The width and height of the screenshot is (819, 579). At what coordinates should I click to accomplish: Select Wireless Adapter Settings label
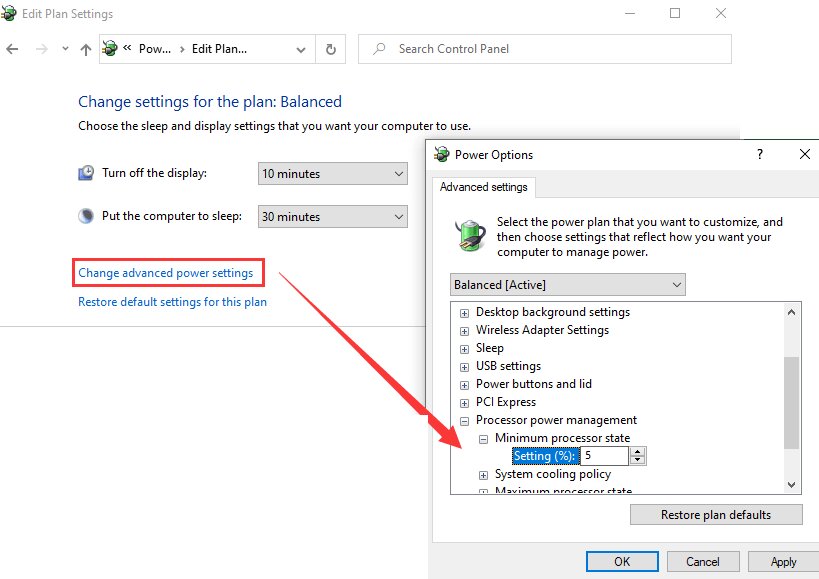pyautogui.click(x=542, y=330)
